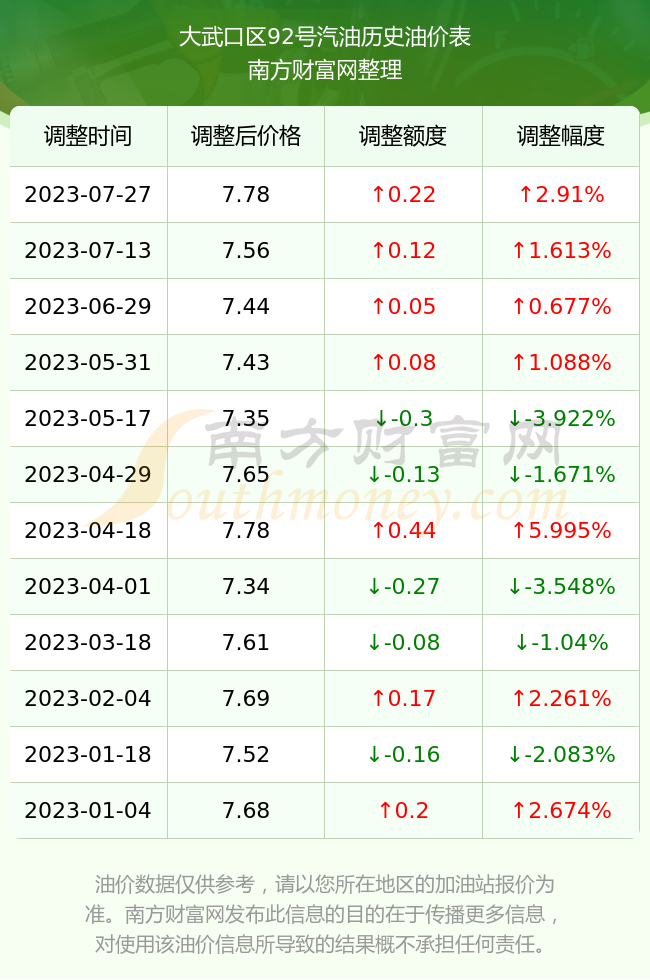Click the 调整额度 column header

pyautogui.click(x=403, y=136)
